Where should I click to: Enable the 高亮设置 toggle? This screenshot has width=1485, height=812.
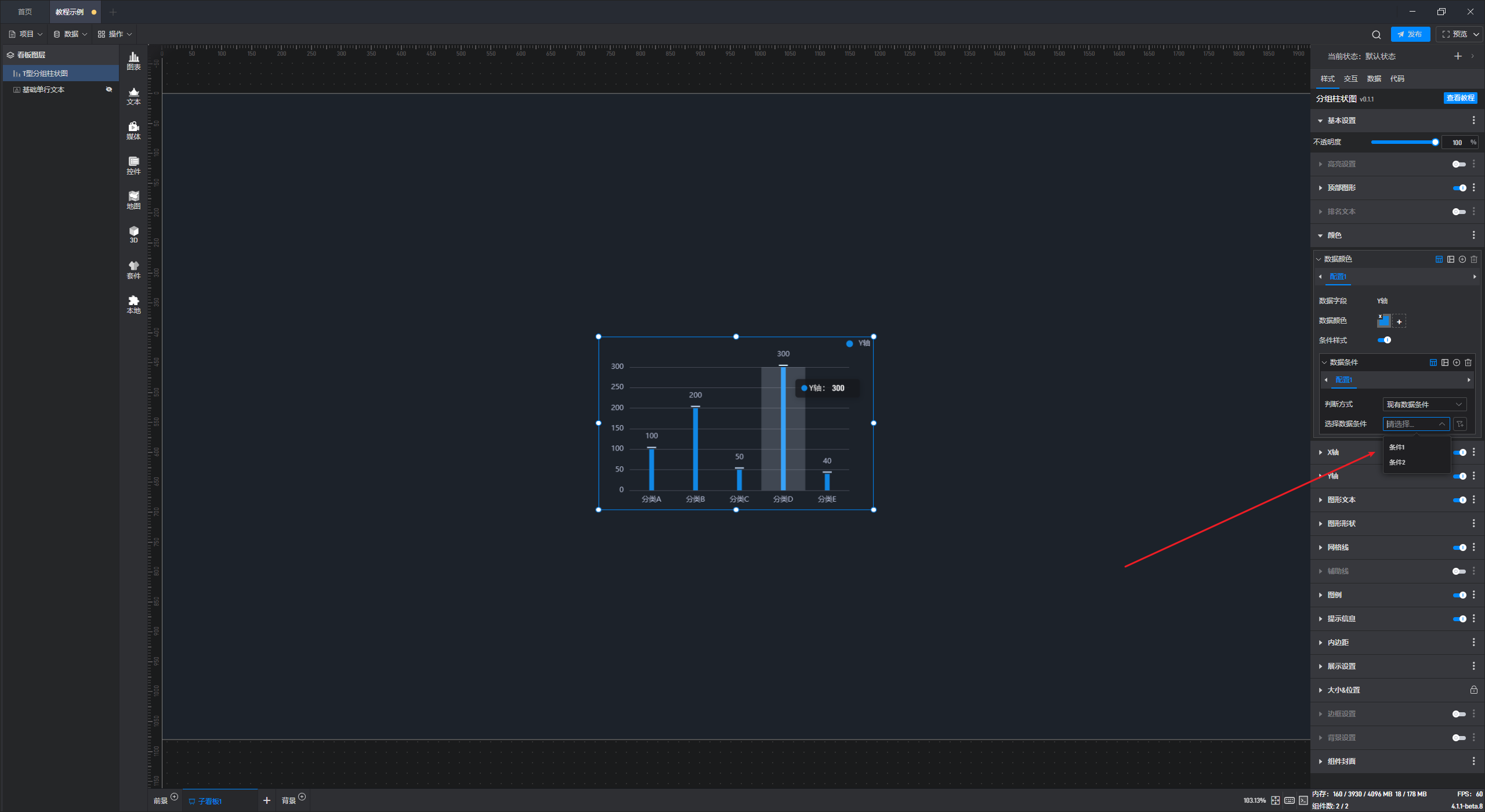[x=1458, y=164]
